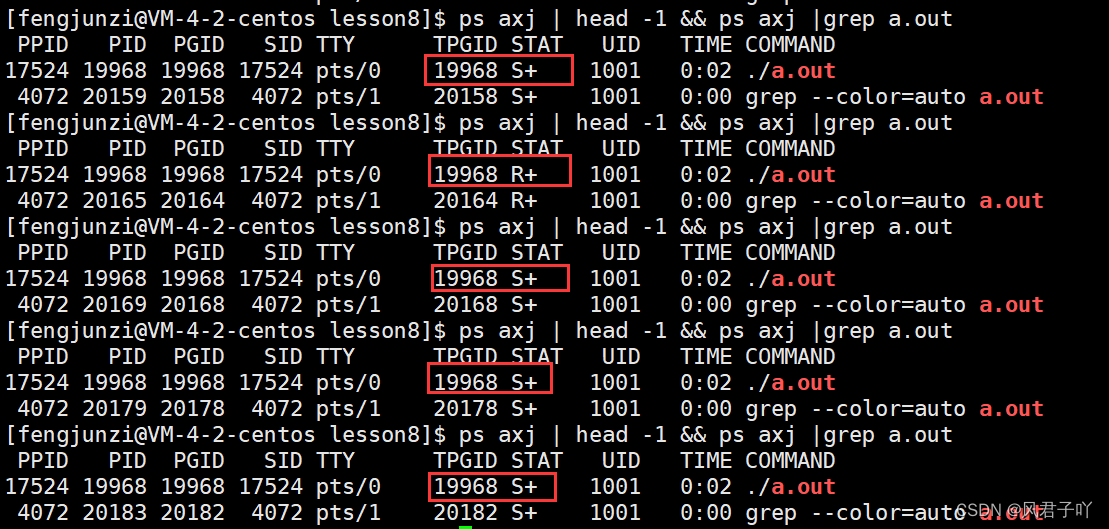
Task: Click red a.out text on PID 20179 row
Action: 1011,409
